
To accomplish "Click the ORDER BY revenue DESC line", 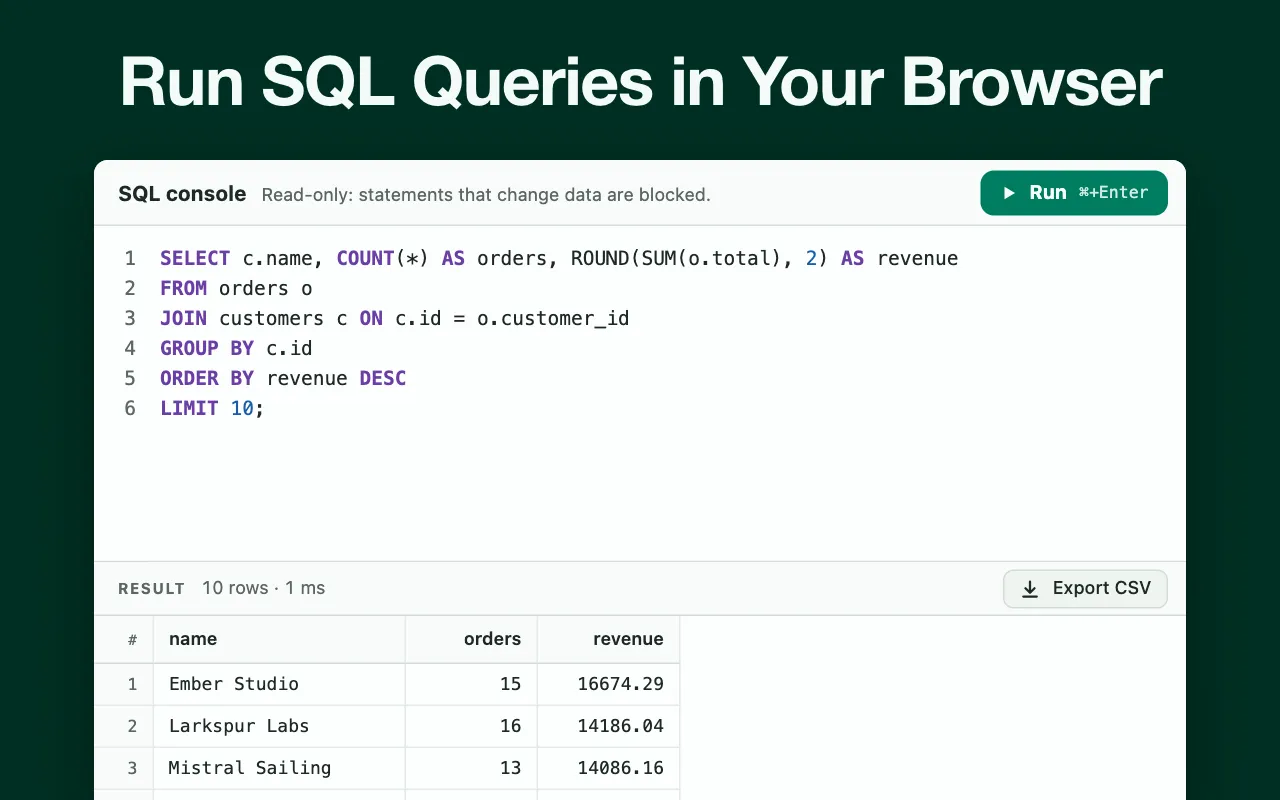I will tap(283, 378).
